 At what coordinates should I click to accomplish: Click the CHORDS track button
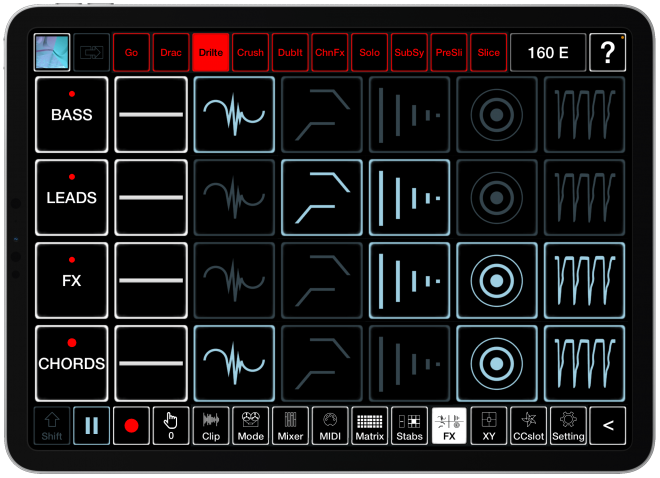click(x=72, y=363)
